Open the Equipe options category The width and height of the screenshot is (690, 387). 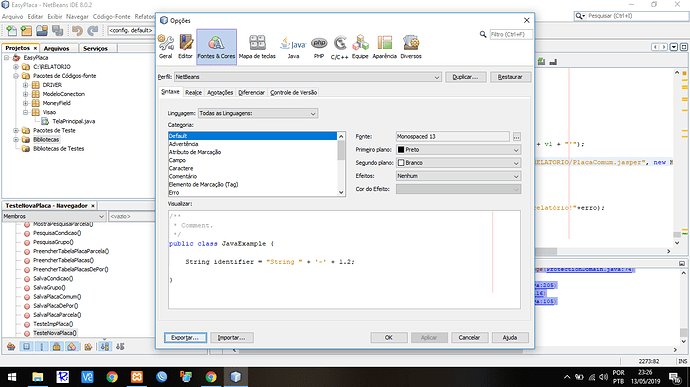coord(360,47)
